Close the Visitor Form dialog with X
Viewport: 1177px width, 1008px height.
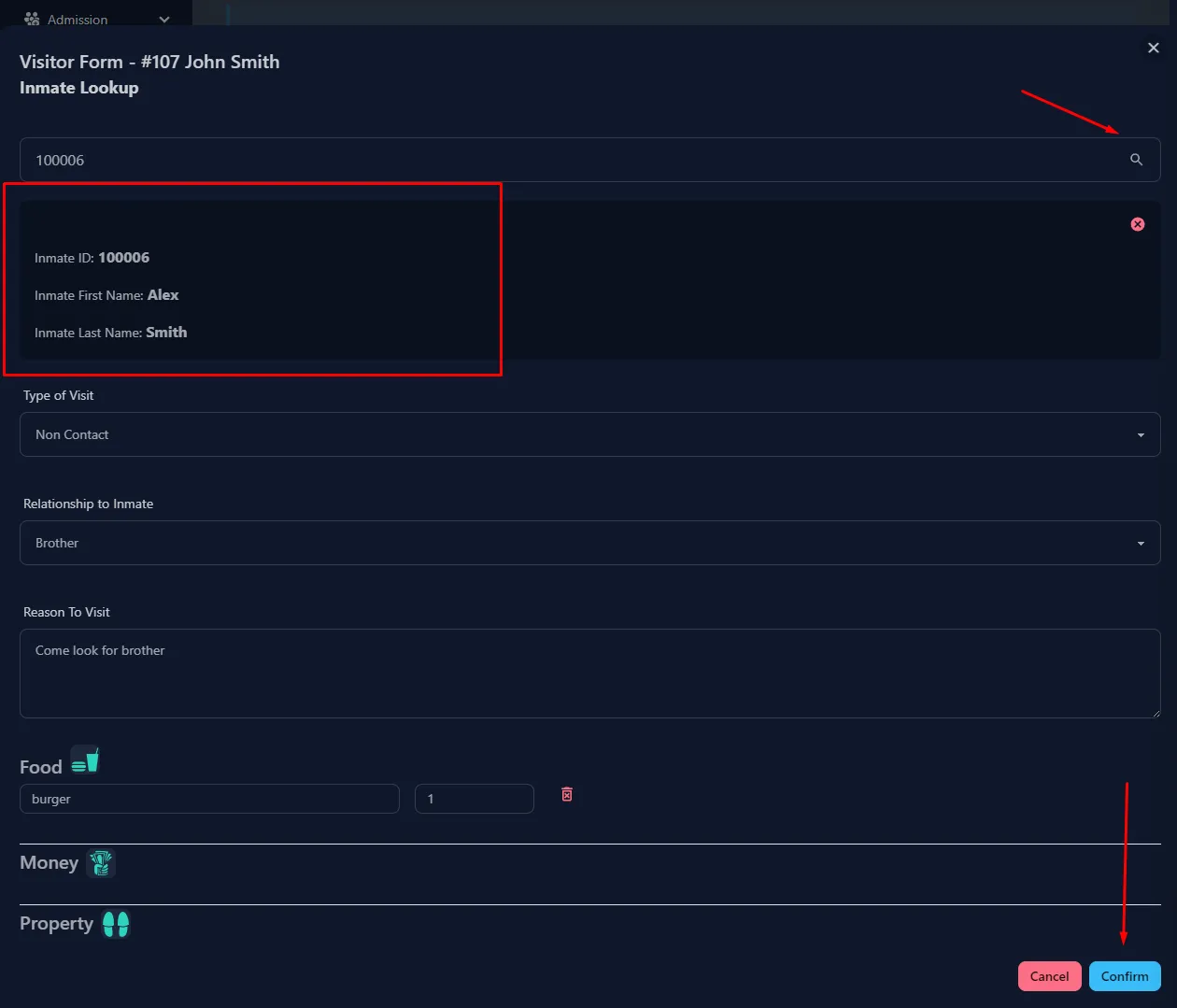(x=1153, y=48)
